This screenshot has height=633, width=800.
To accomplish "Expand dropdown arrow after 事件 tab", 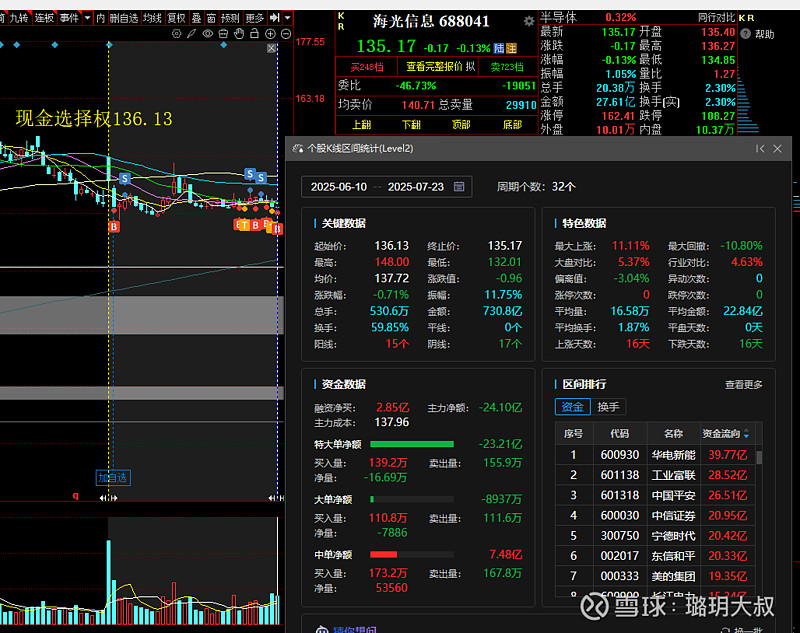I will tap(87, 18).
